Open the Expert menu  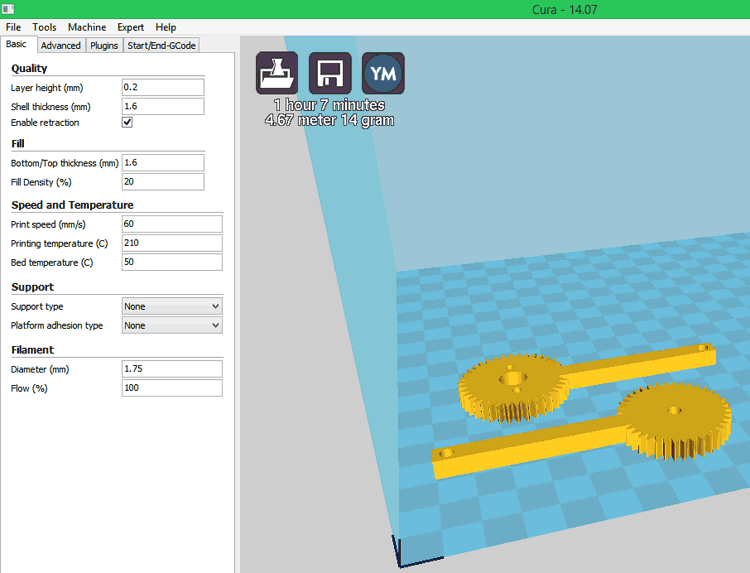(x=131, y=27)
